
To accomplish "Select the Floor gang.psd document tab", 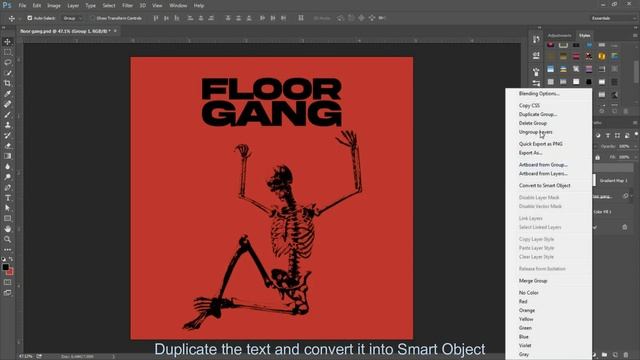I will point(65,31).
